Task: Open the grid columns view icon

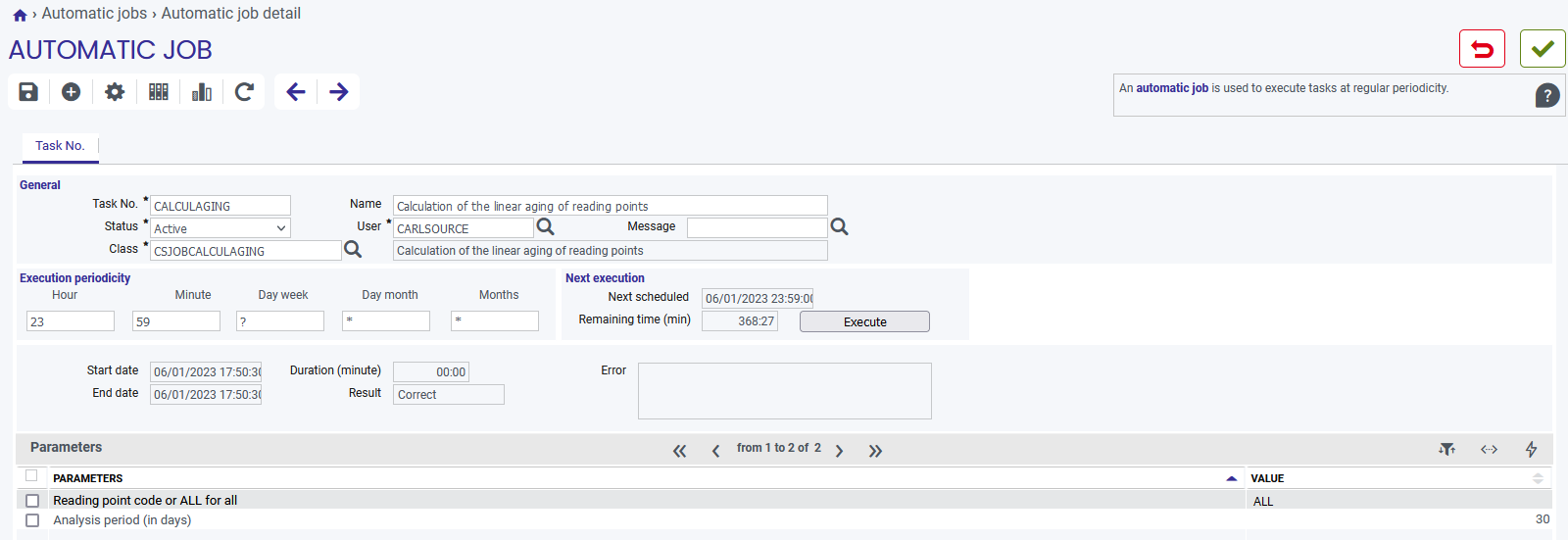Action: [158, 92]
